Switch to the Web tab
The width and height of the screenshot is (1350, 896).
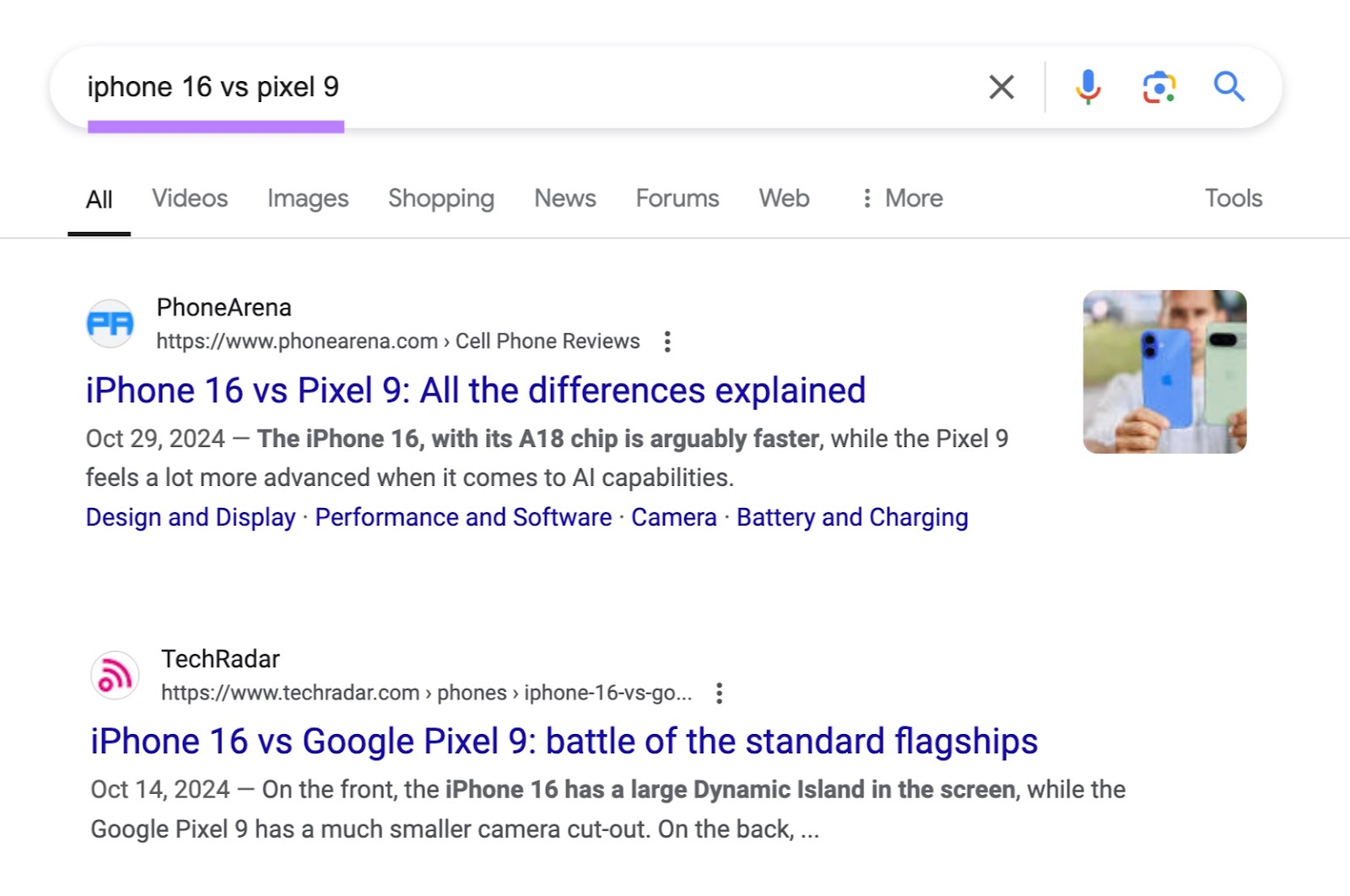pos(784,198)
